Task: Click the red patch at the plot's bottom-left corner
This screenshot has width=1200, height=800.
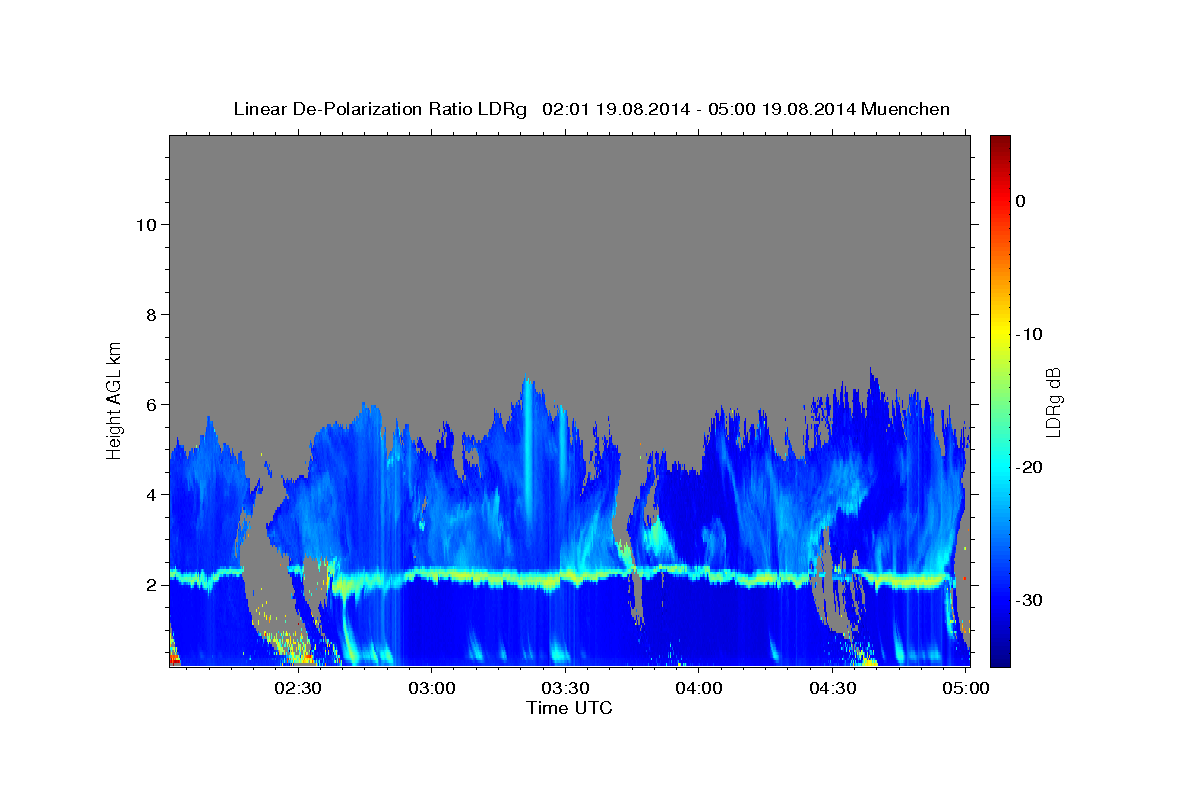Action: tap(174, 658)
